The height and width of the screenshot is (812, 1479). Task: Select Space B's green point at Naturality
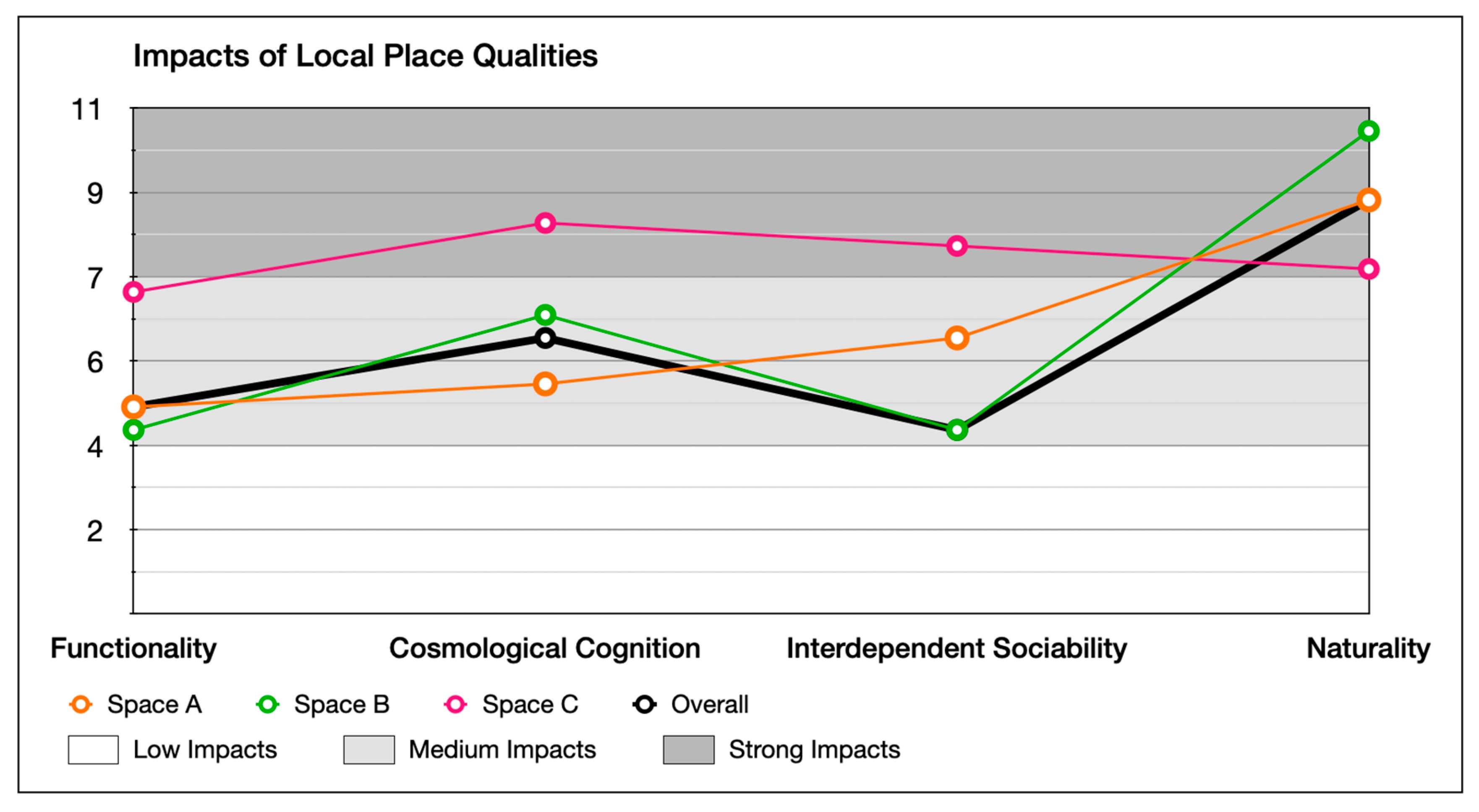point(1368,131)
